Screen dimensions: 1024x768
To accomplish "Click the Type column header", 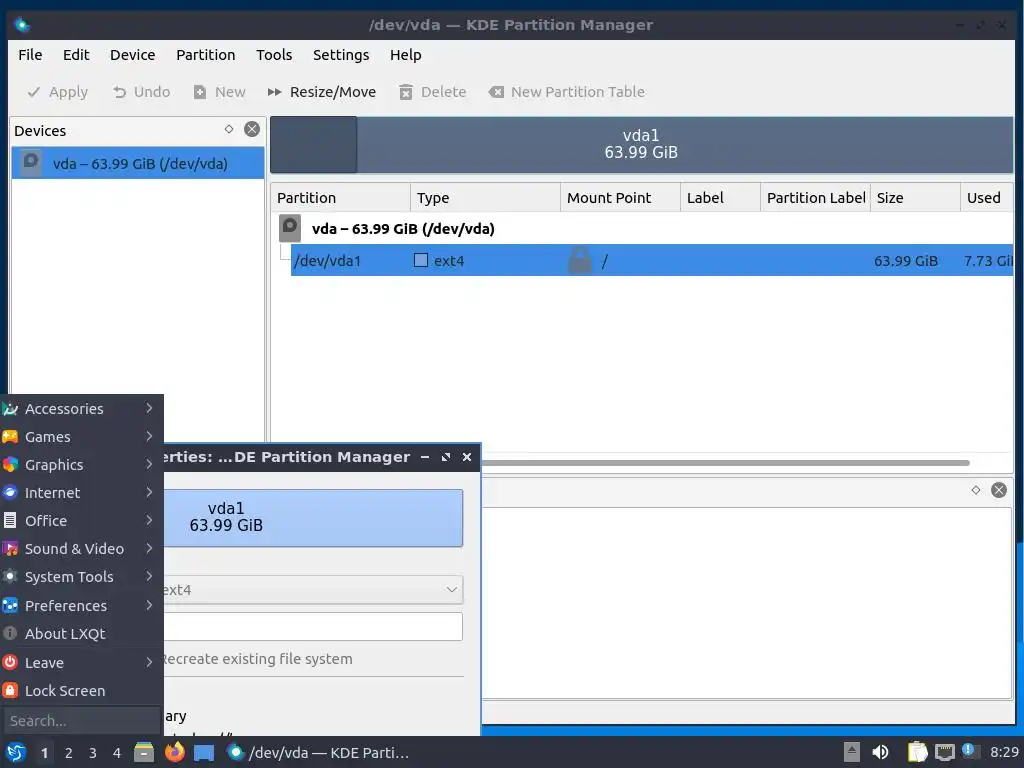I will [x=485, y=198].
